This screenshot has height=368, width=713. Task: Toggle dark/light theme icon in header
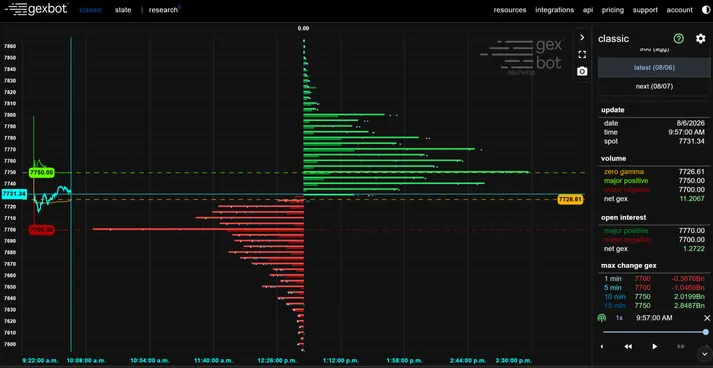[705, 10]
